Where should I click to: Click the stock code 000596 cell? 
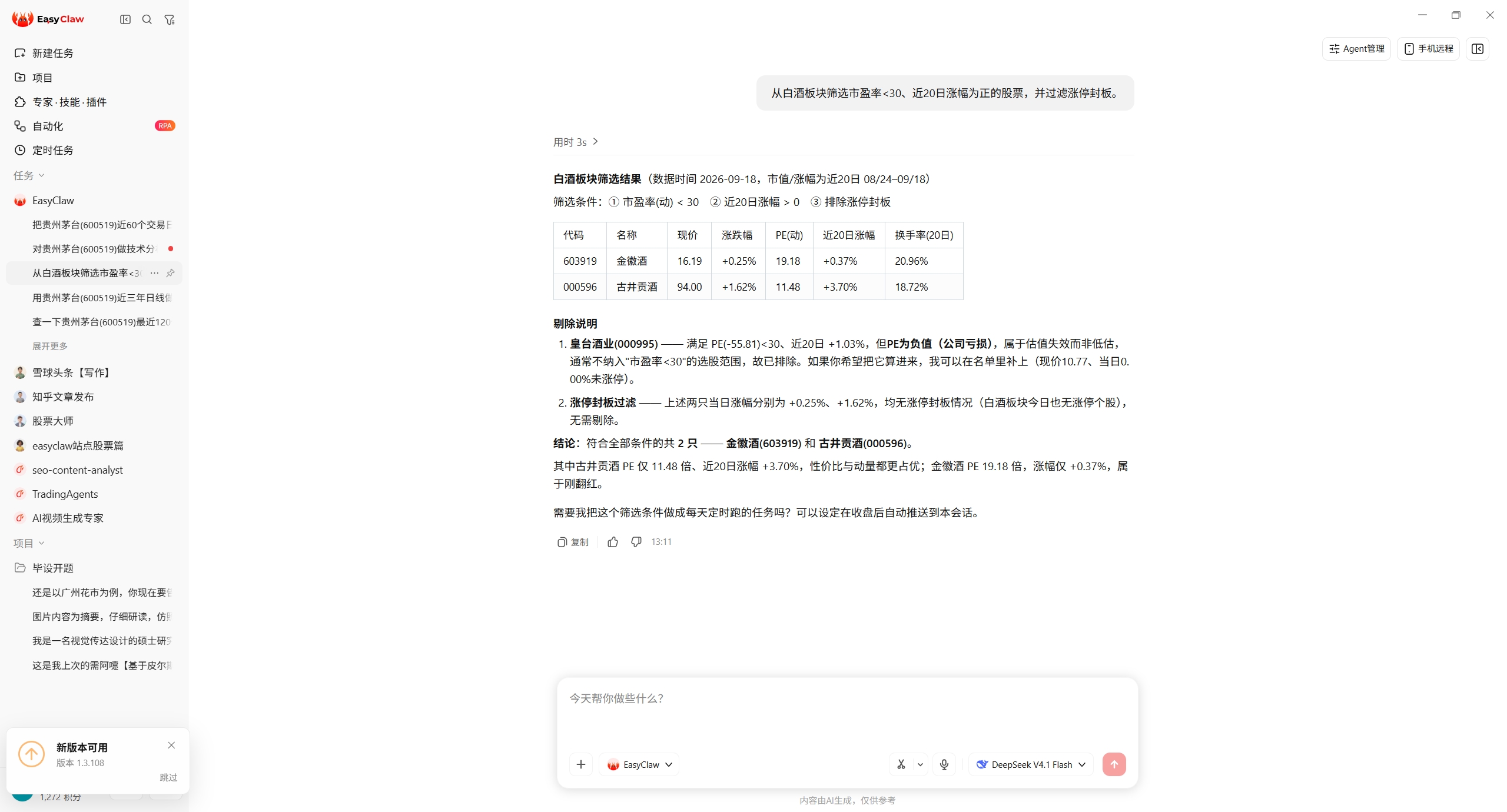580,287
